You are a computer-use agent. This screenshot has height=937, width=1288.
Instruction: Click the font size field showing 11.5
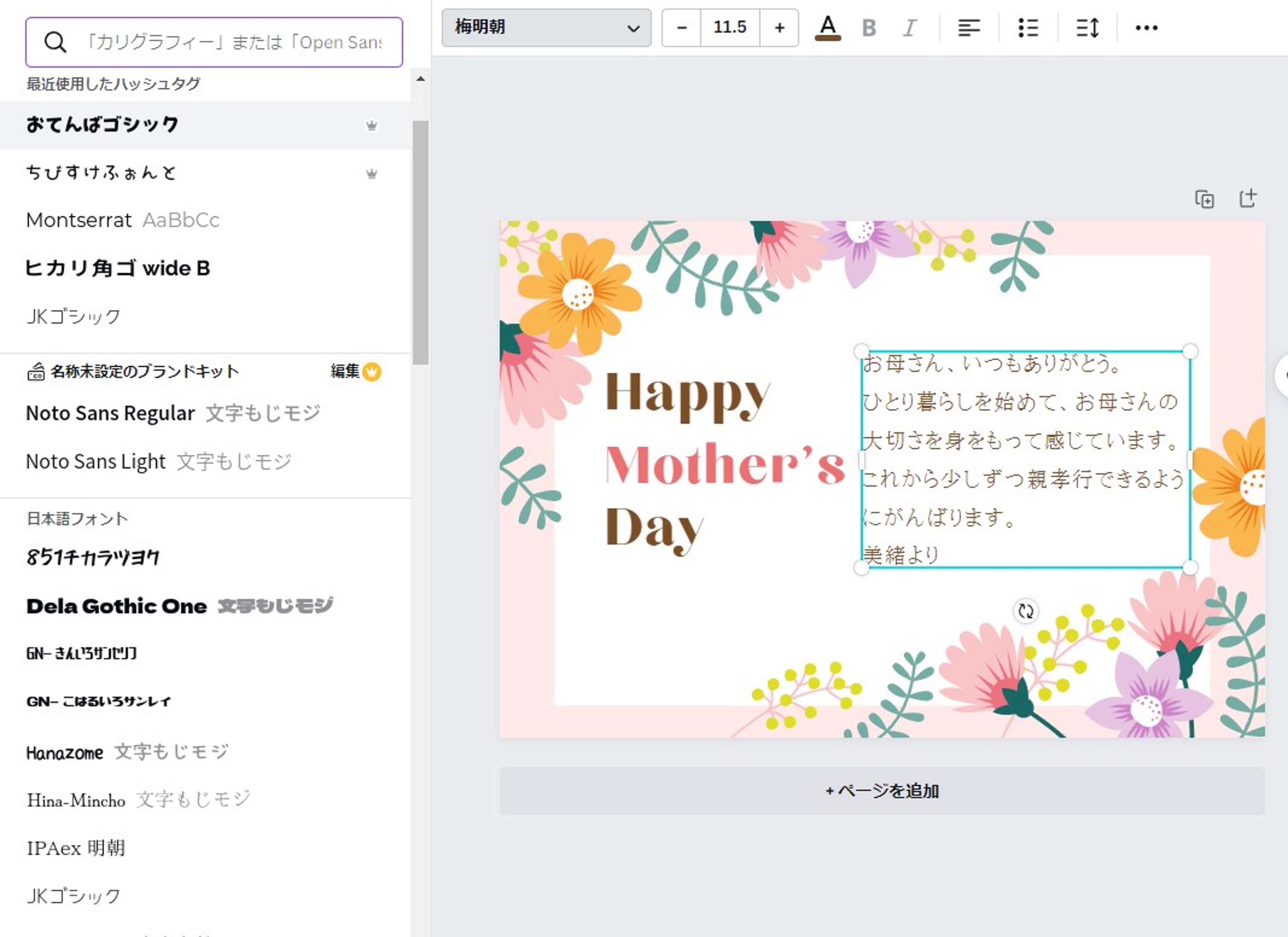coord(730,27)
